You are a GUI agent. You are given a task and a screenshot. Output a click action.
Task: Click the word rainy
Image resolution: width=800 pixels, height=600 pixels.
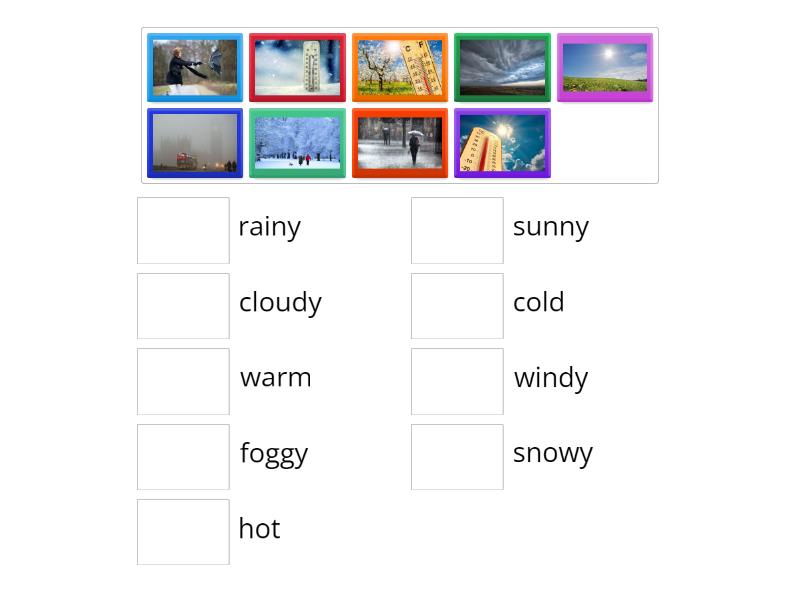(x=269, y=226)
